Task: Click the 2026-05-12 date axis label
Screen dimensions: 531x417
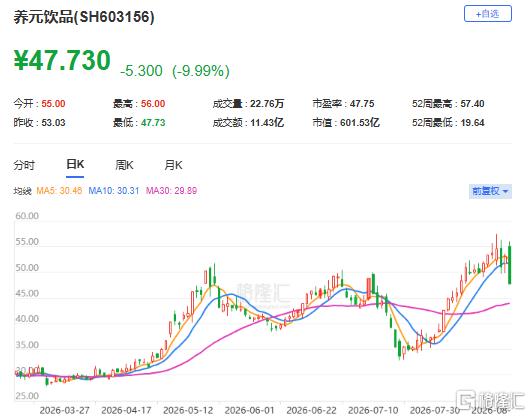Action: [188, 410]
